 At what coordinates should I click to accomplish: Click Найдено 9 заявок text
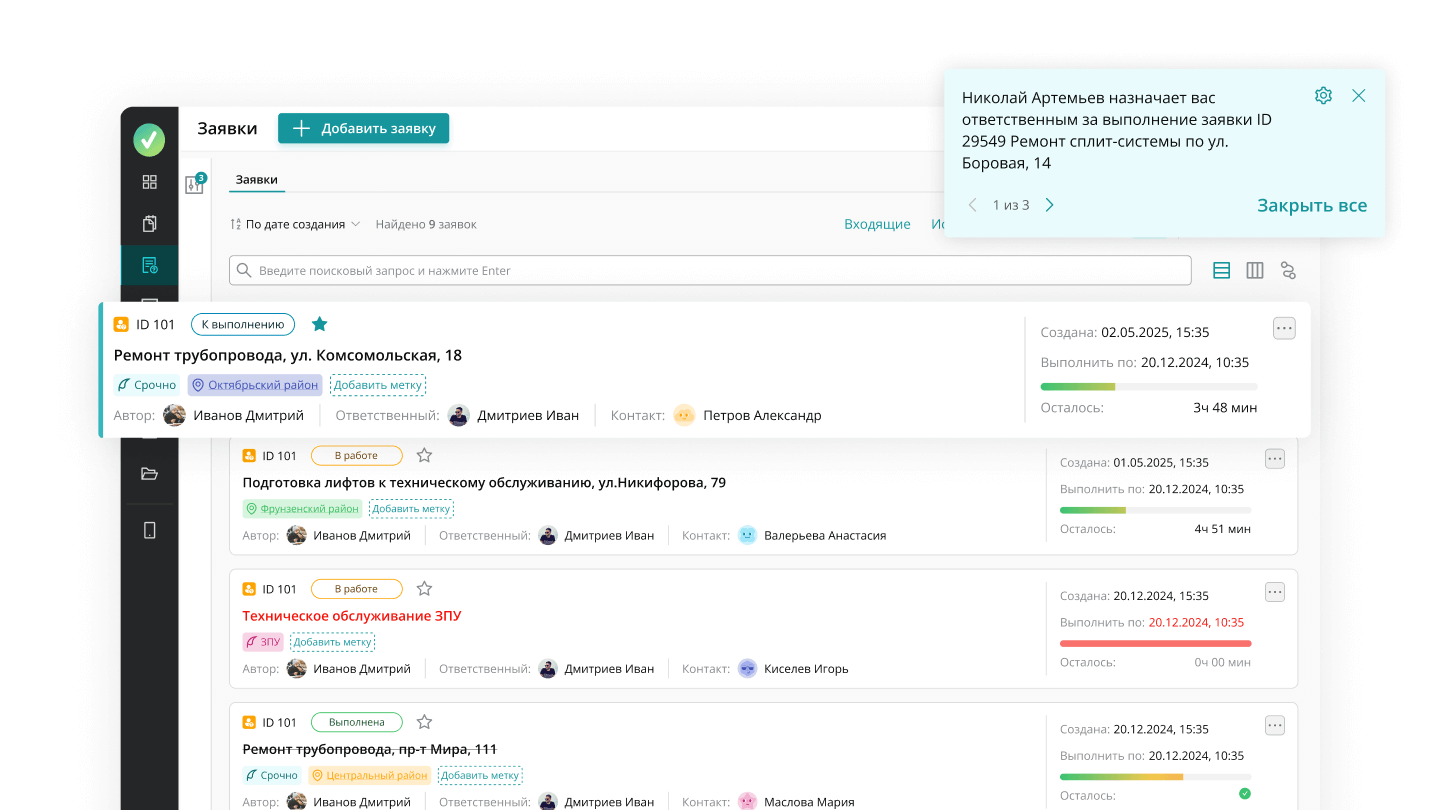[x=426, y=224]
